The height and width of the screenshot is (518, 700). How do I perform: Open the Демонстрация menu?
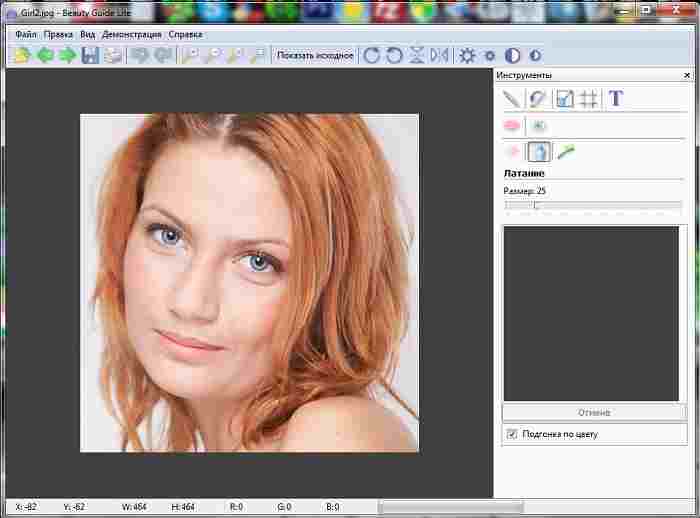[132, 35]
